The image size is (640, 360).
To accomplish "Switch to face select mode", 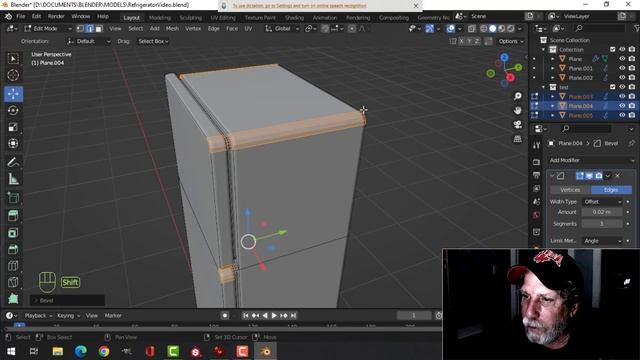I will [98, 29].
